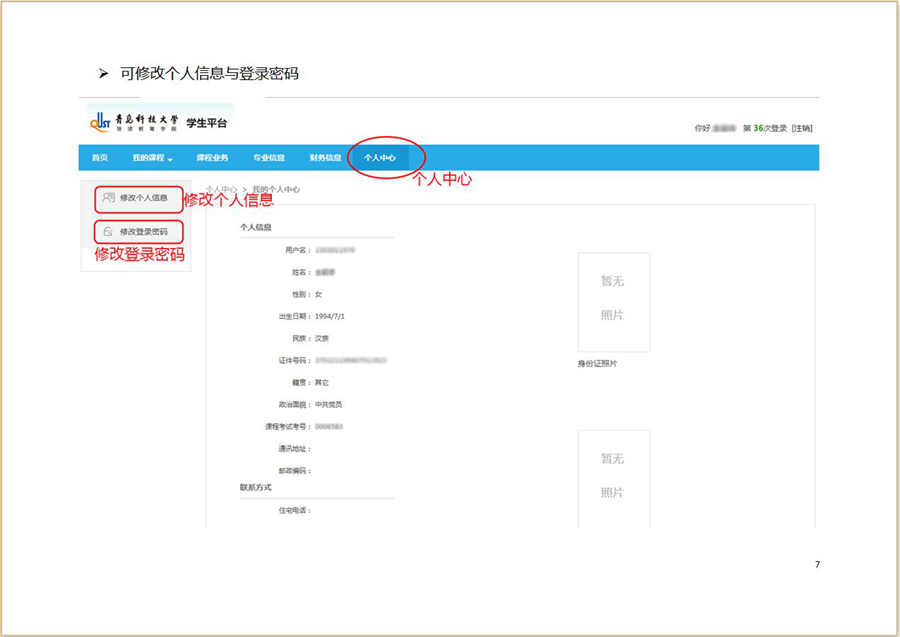
Task: Open the 首页 home tab
Action: (100, 158)
